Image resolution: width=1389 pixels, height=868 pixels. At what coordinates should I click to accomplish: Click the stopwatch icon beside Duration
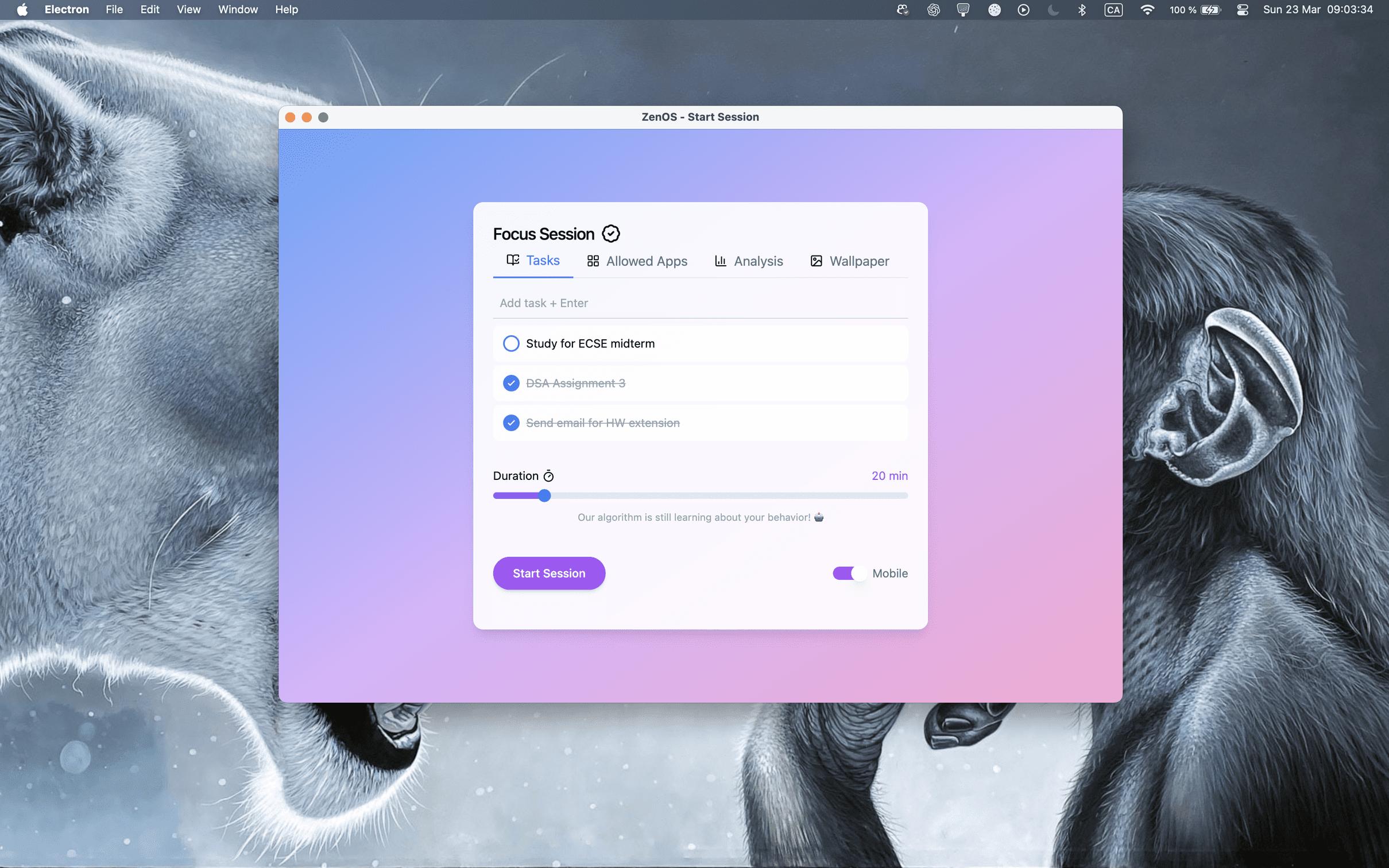pos(548,476)
